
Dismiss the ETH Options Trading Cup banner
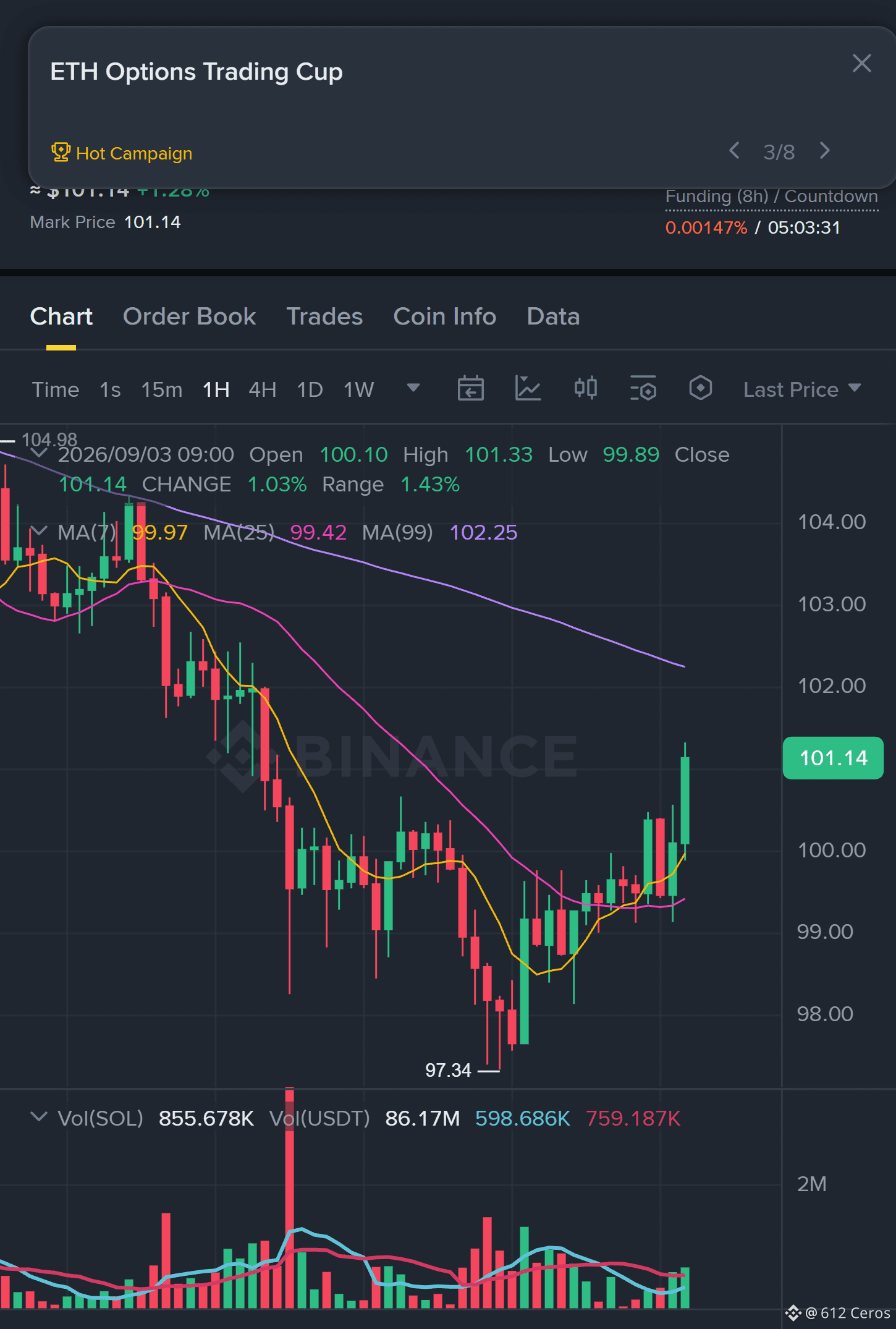point(861,63)
